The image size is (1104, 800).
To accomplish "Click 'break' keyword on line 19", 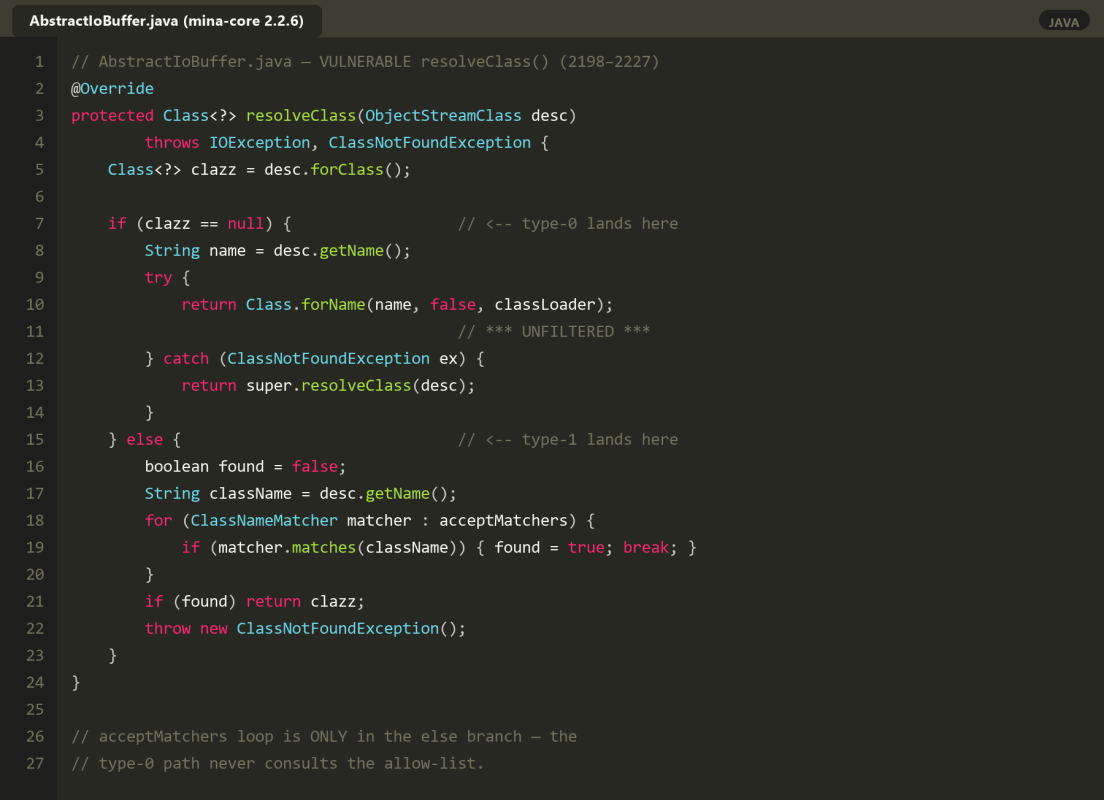I will pyautogui.click(x=646, y=548).
